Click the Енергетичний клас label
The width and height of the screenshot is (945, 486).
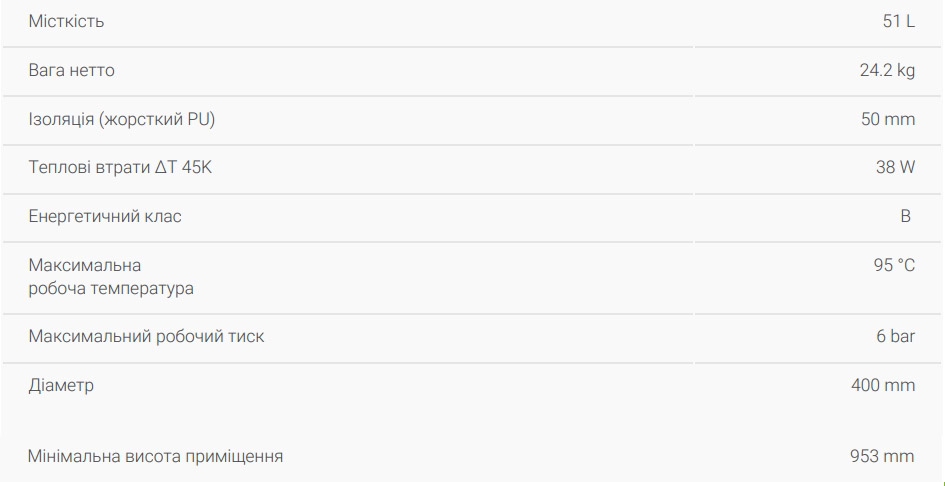105,217
